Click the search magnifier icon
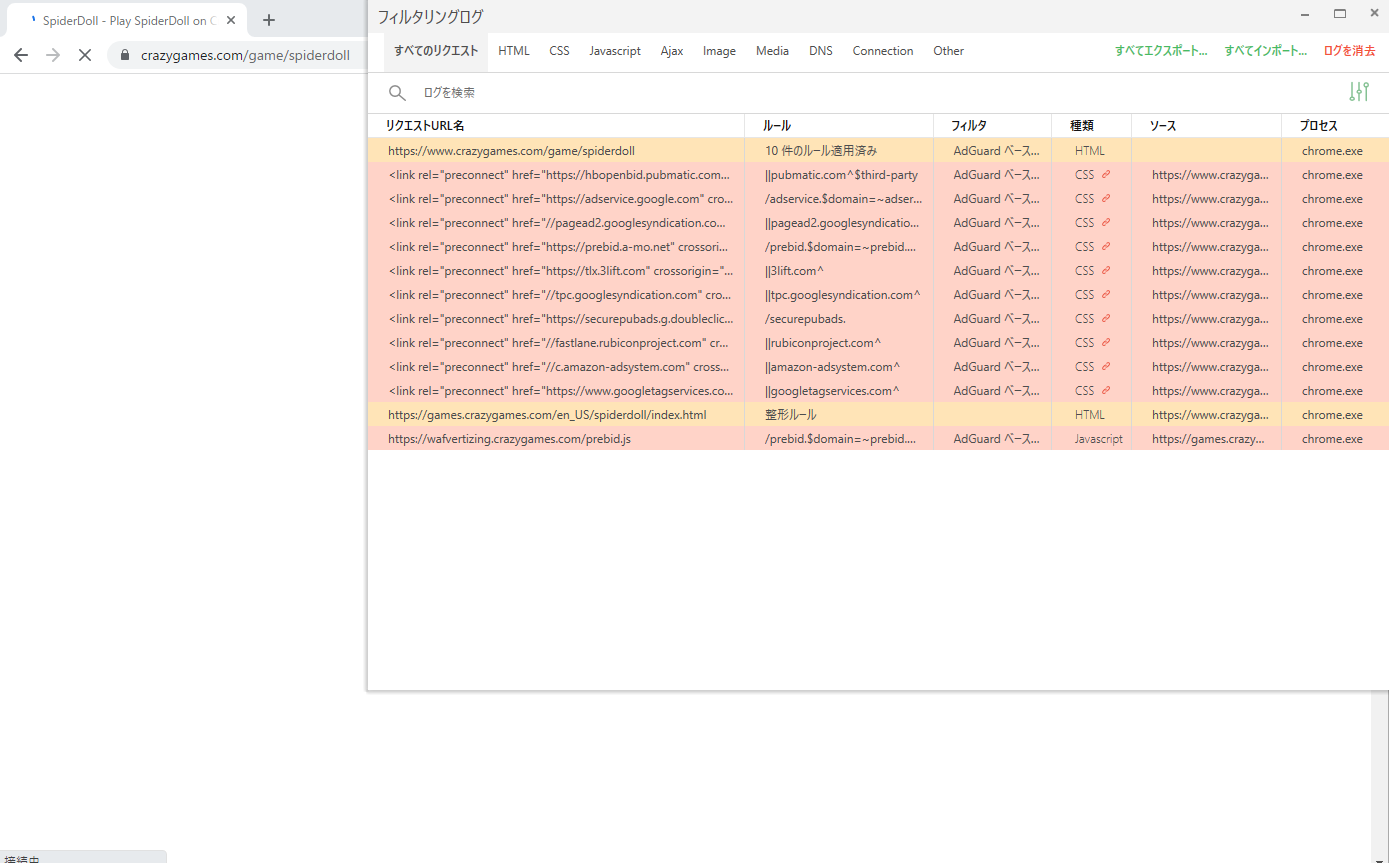The width and height of the screenshot is (1389, 863). 397,92
